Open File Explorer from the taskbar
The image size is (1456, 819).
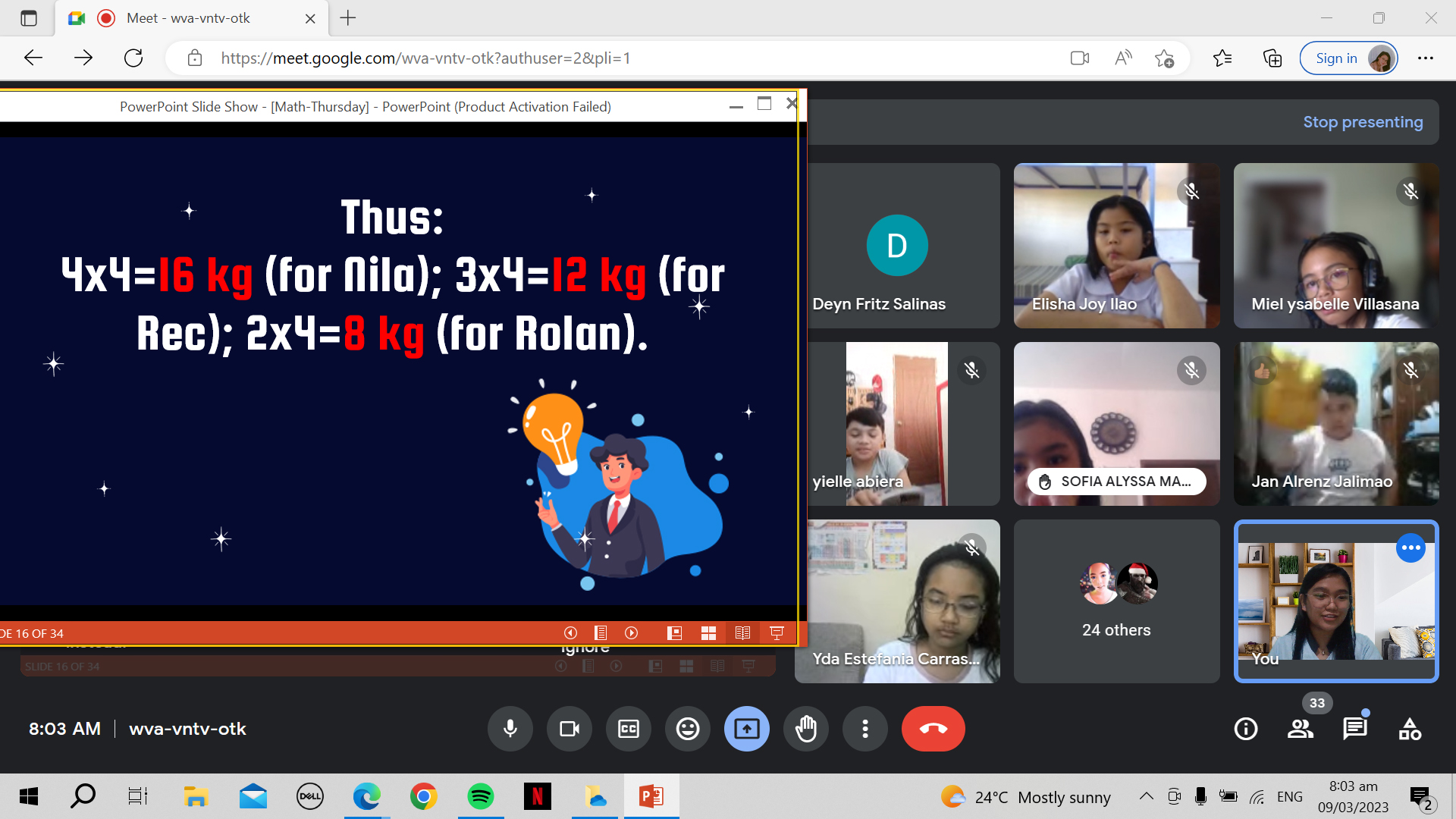pos(196,796)
